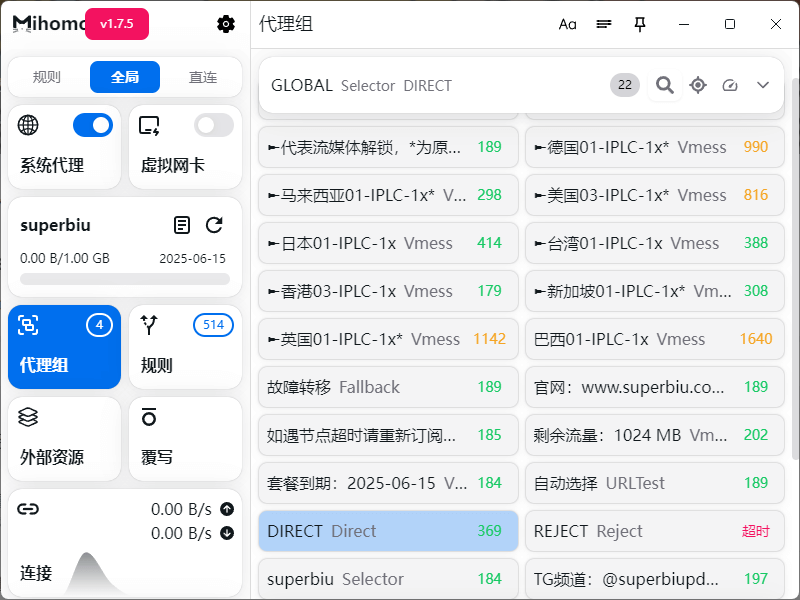Image resolution: width=800 pixels, height=600 pixels.
Task: Enable the virtual network card switch
Action: [213, 125]
